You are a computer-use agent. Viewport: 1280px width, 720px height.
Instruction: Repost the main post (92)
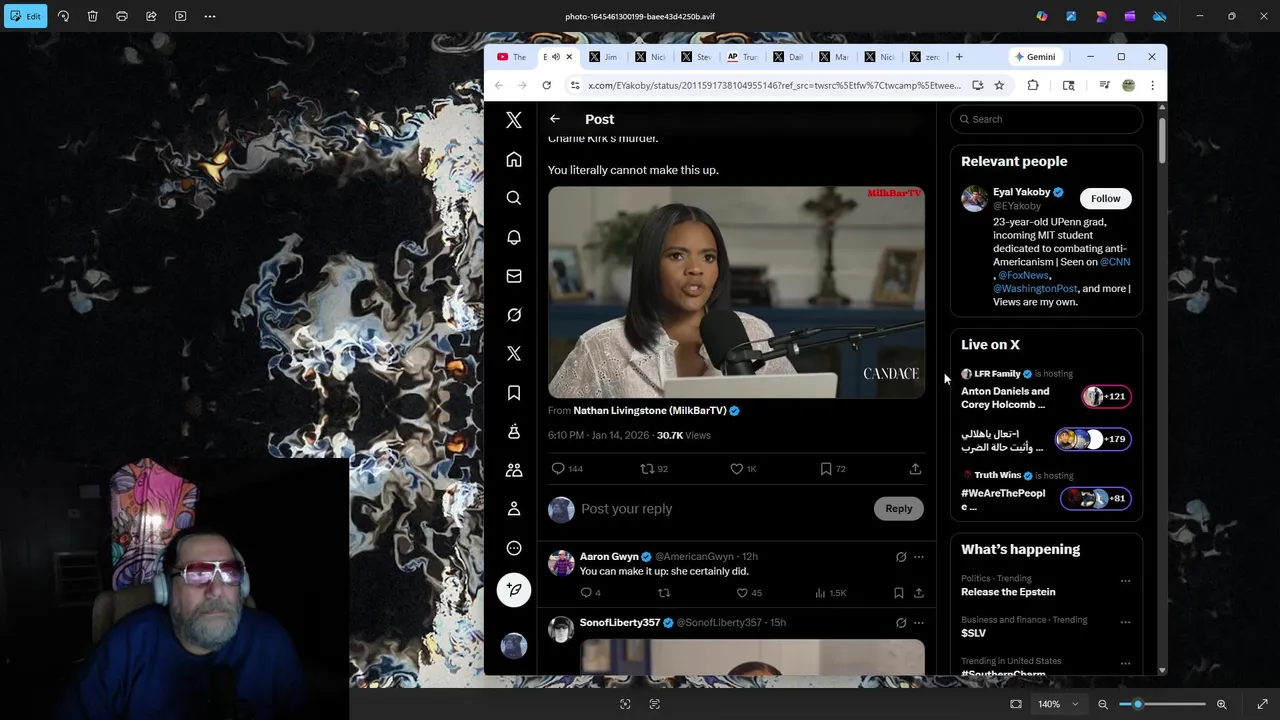[x=654, y=468]
